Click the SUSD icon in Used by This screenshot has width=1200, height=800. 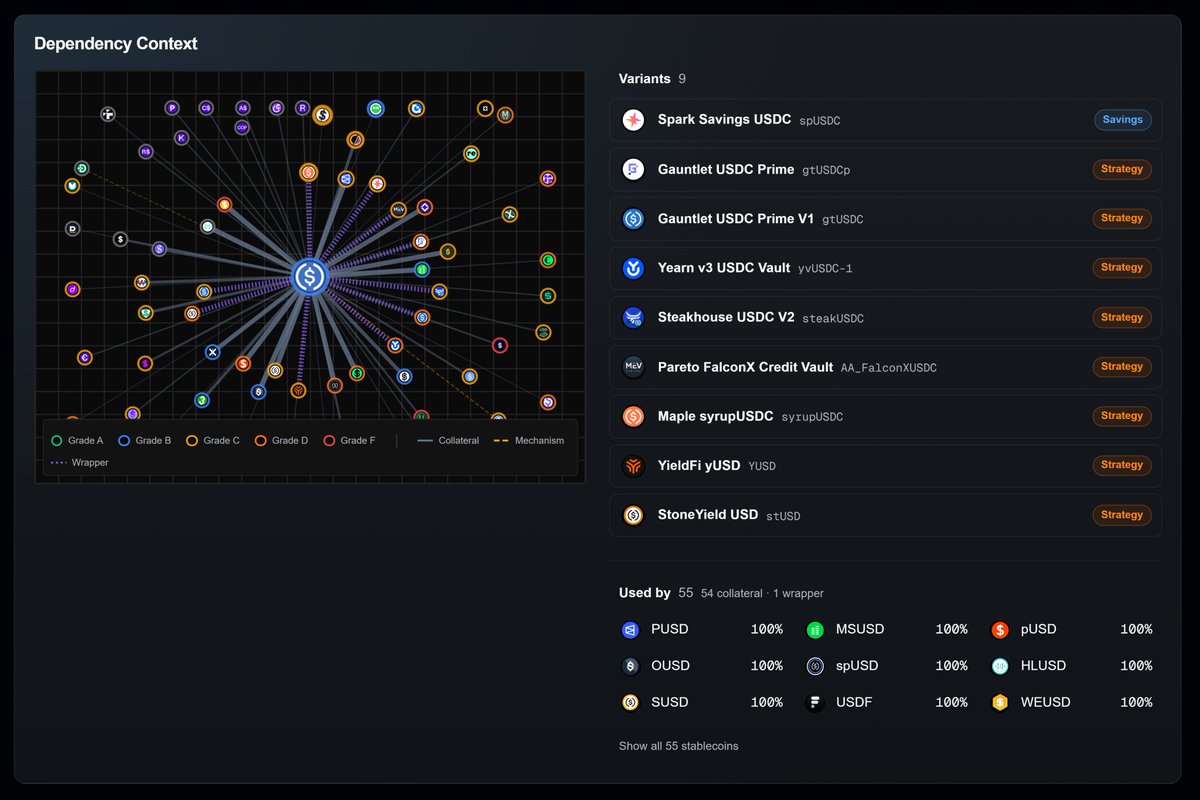(x=630, y=702)
